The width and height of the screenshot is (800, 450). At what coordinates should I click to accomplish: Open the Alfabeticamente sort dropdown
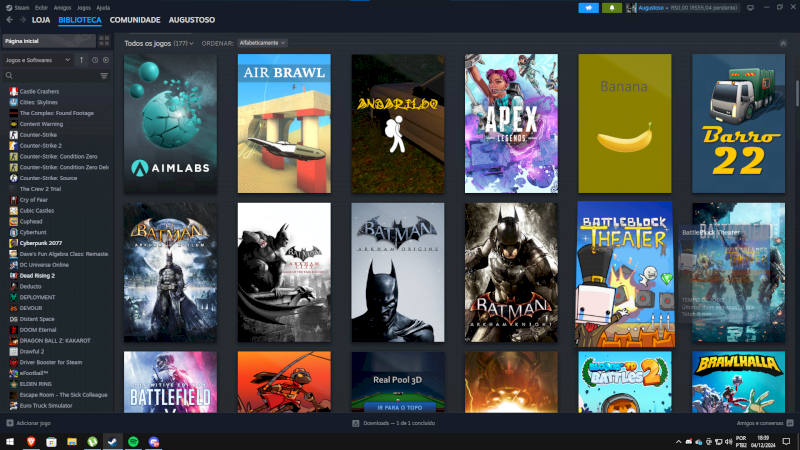pyautogui.click(x=262, y=44)
